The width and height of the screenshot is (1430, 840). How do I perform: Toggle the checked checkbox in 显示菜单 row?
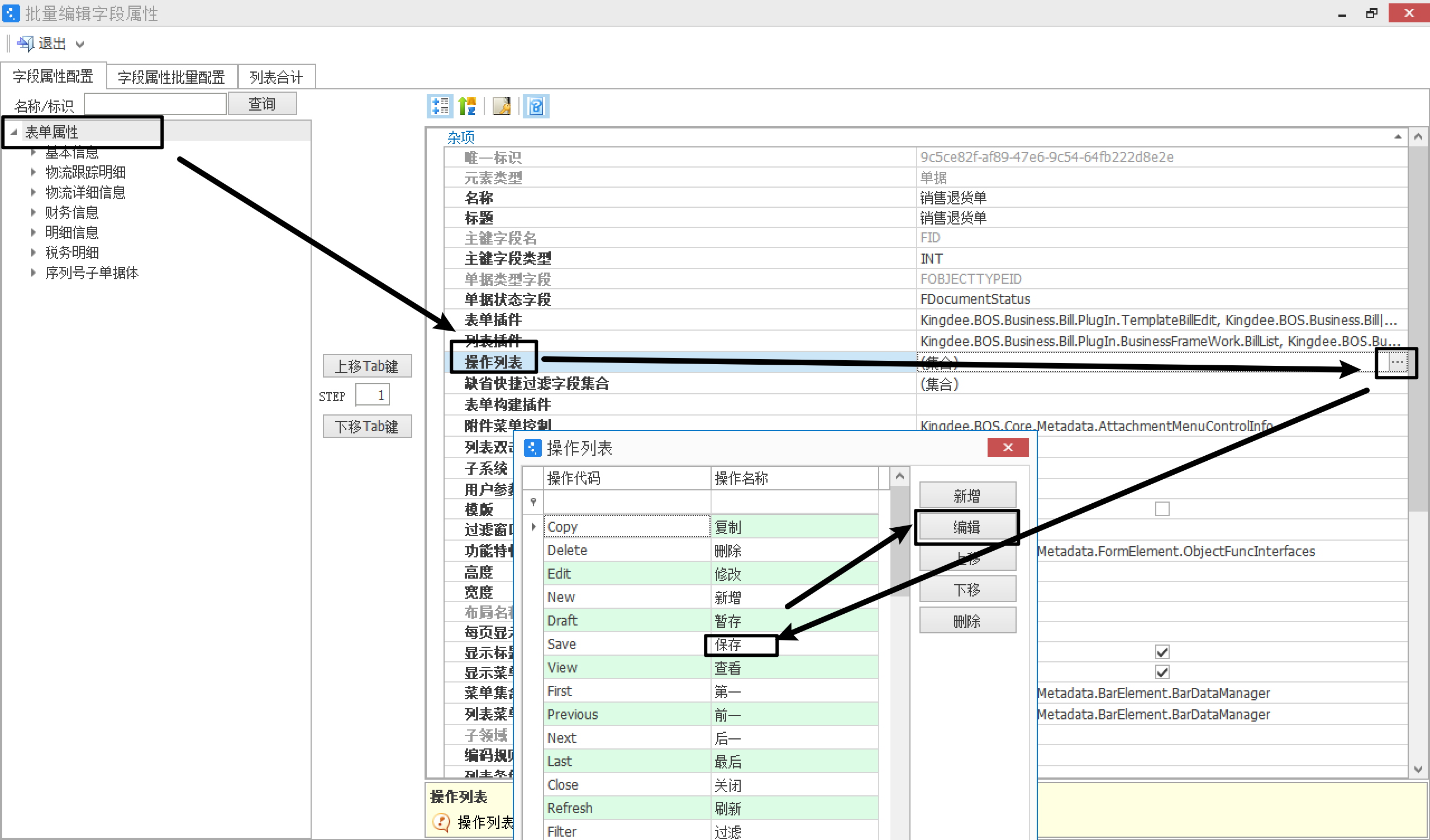coord(1161,672)
